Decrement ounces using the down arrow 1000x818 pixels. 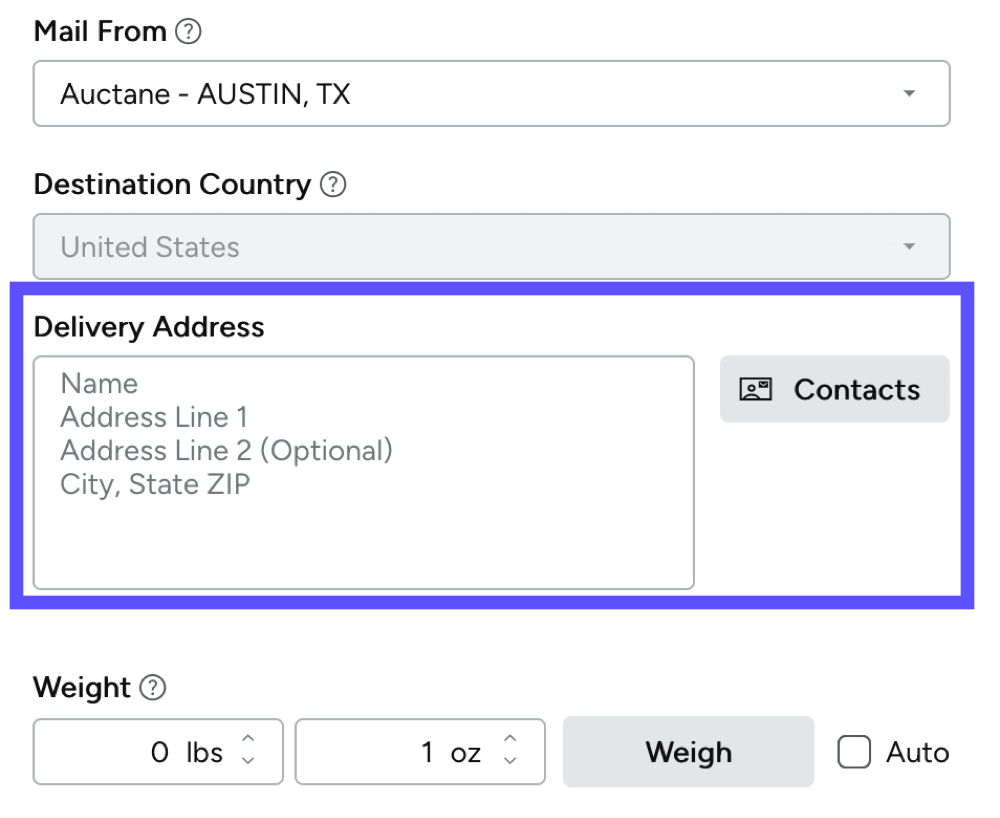click(511, 761)
